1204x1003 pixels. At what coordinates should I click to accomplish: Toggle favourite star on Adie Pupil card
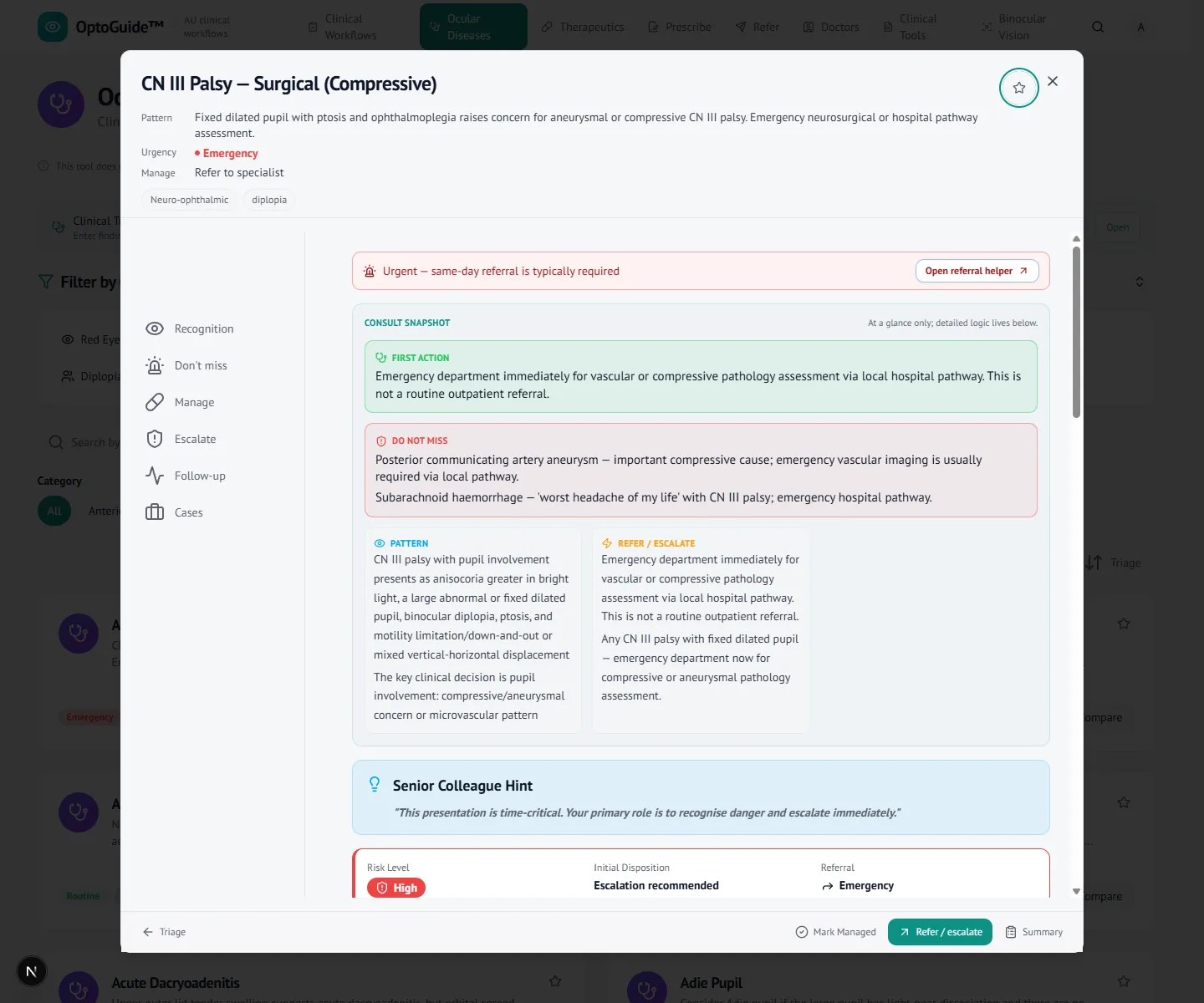pyautogui.click(x=1124, y=981)
